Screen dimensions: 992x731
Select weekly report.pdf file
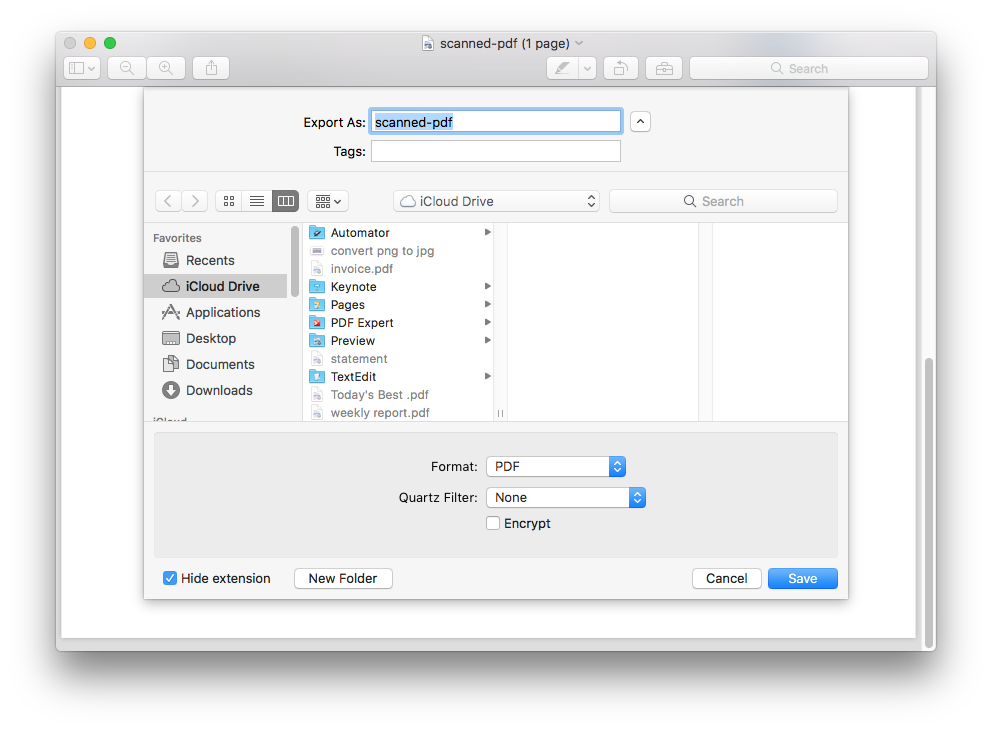coord(400,413)
